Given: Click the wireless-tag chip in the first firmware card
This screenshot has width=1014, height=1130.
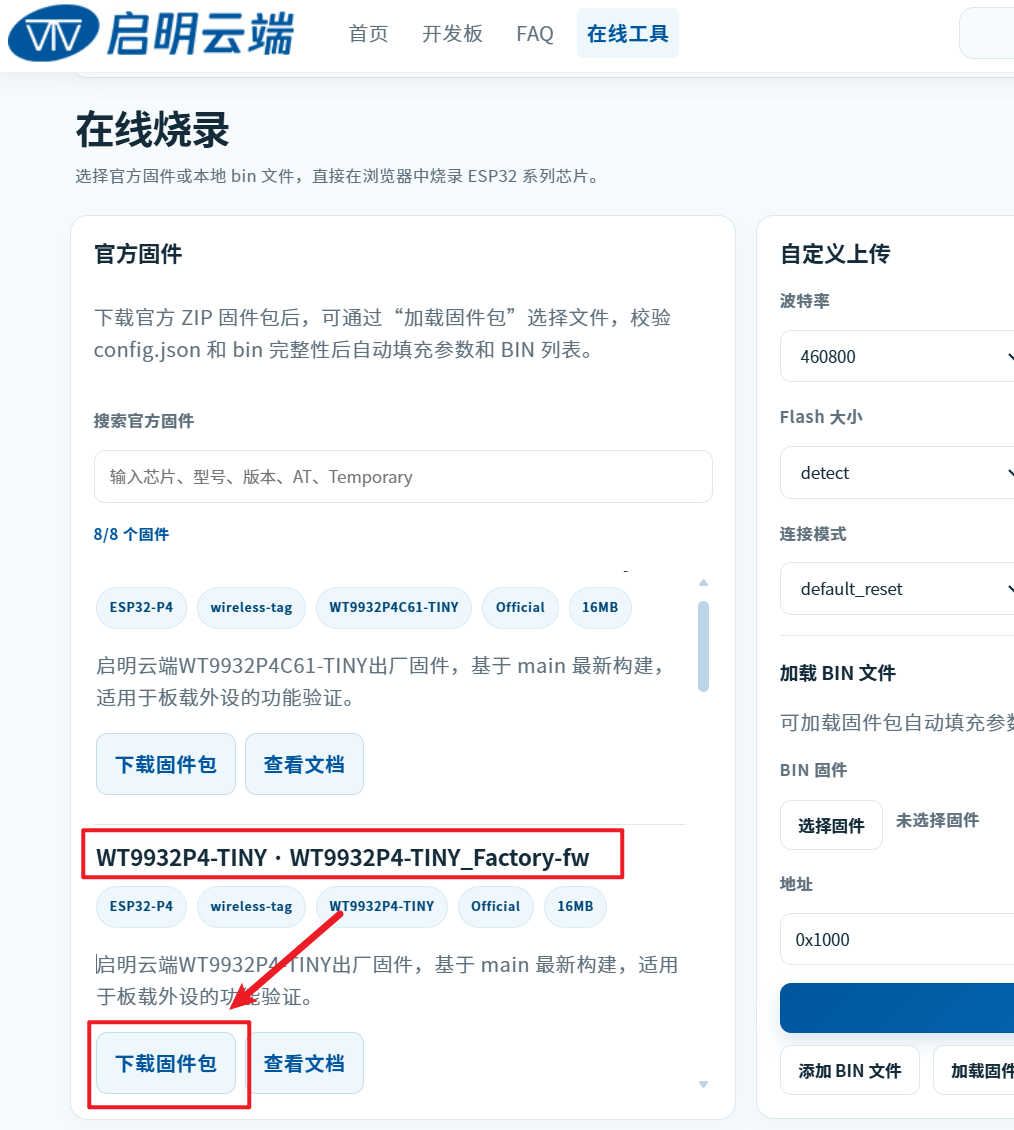Looking at the screenshot, I should (252, 608).
